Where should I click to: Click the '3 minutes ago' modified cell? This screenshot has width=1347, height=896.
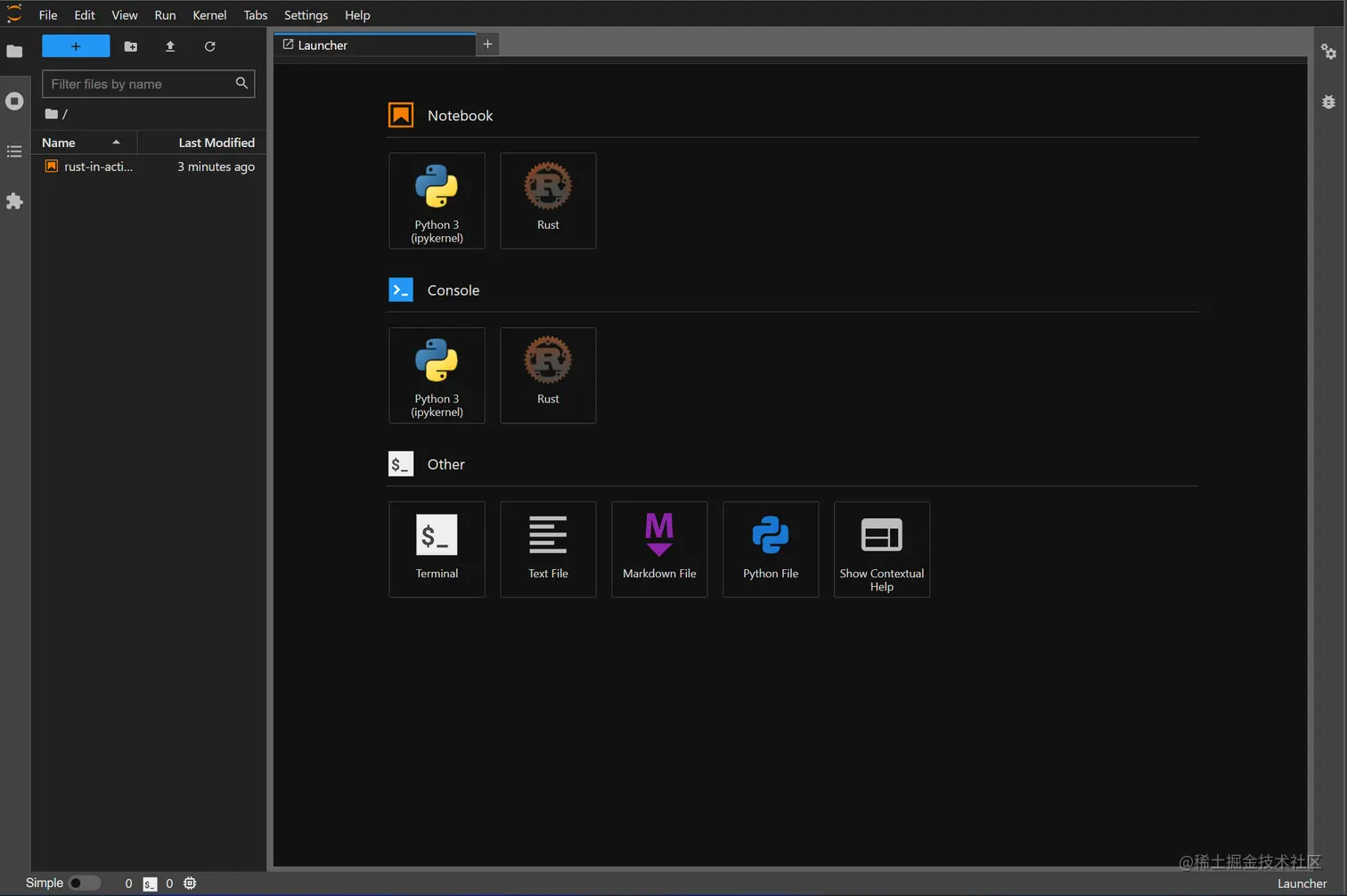click(216, 167)
